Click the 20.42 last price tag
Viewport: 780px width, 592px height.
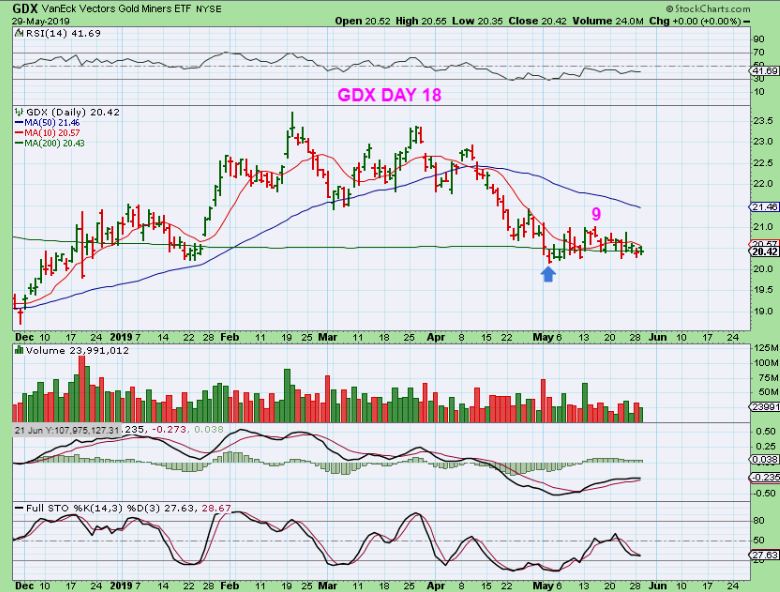point(765,252)
